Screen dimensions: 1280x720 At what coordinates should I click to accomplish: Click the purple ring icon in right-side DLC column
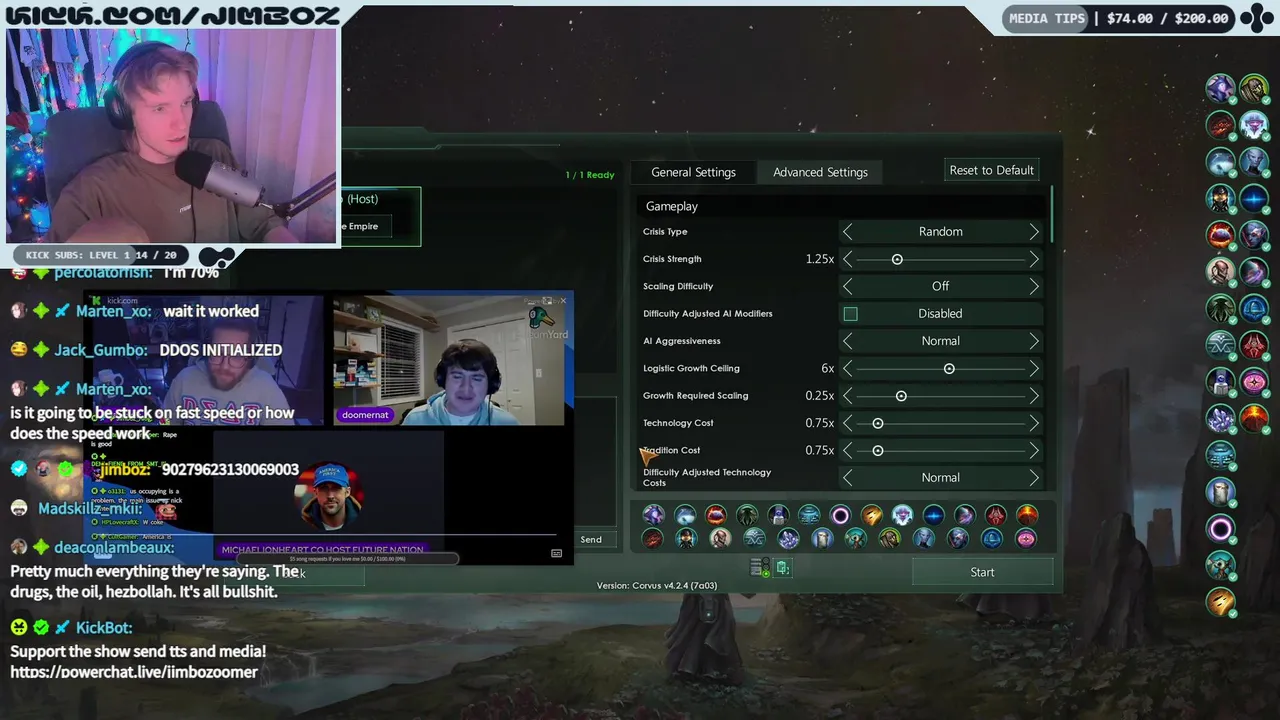point(1221,528)
